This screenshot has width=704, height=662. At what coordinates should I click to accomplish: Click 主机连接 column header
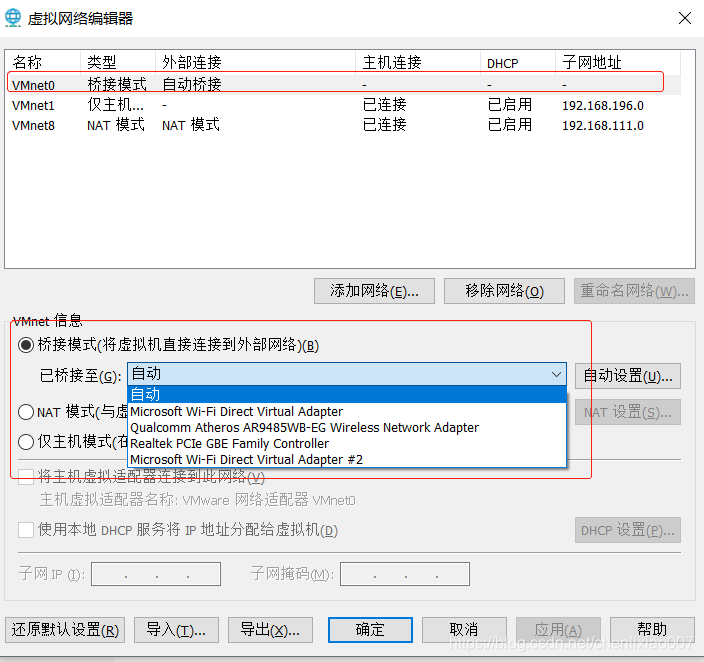click(x=418, y=62)
